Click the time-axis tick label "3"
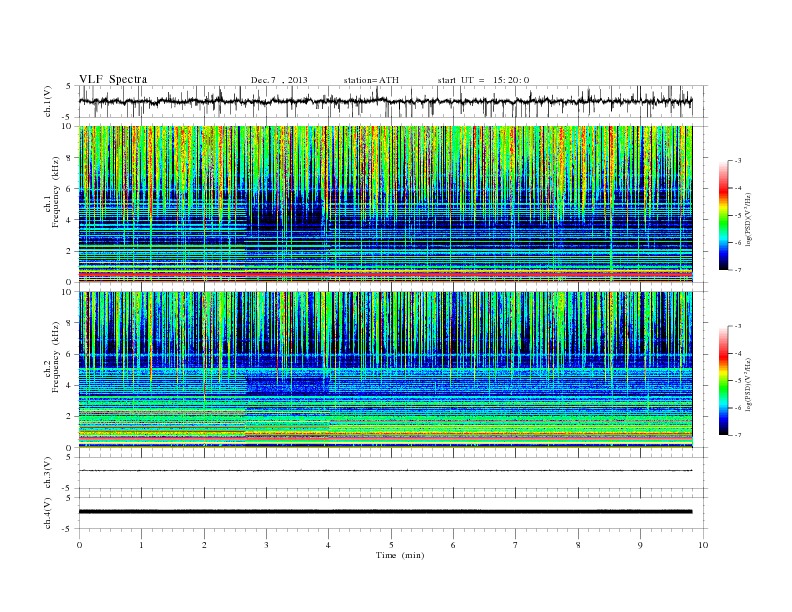The height and width of the screenshot is (612, 792). (x=266, y=545)
